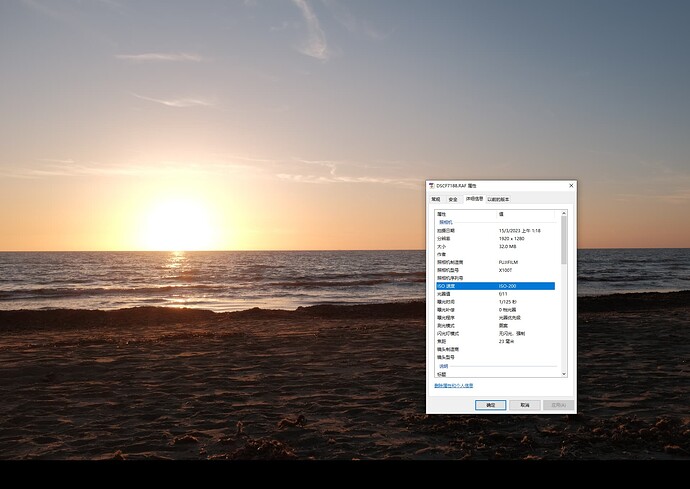Select the aperture row showing f/11
The width and height of the screenshot is (690, 489).
495,294
